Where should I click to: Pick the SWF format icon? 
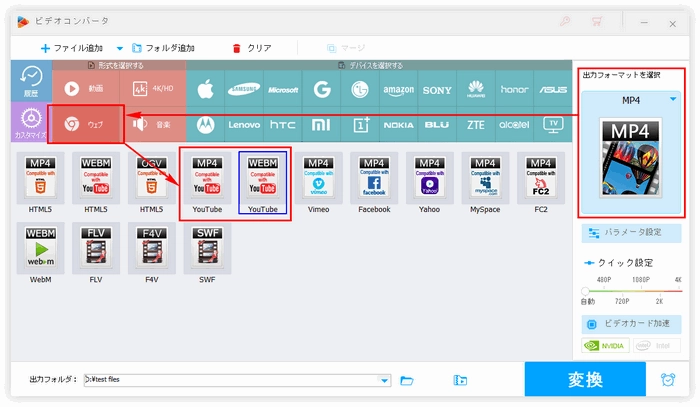click(208, 252)
